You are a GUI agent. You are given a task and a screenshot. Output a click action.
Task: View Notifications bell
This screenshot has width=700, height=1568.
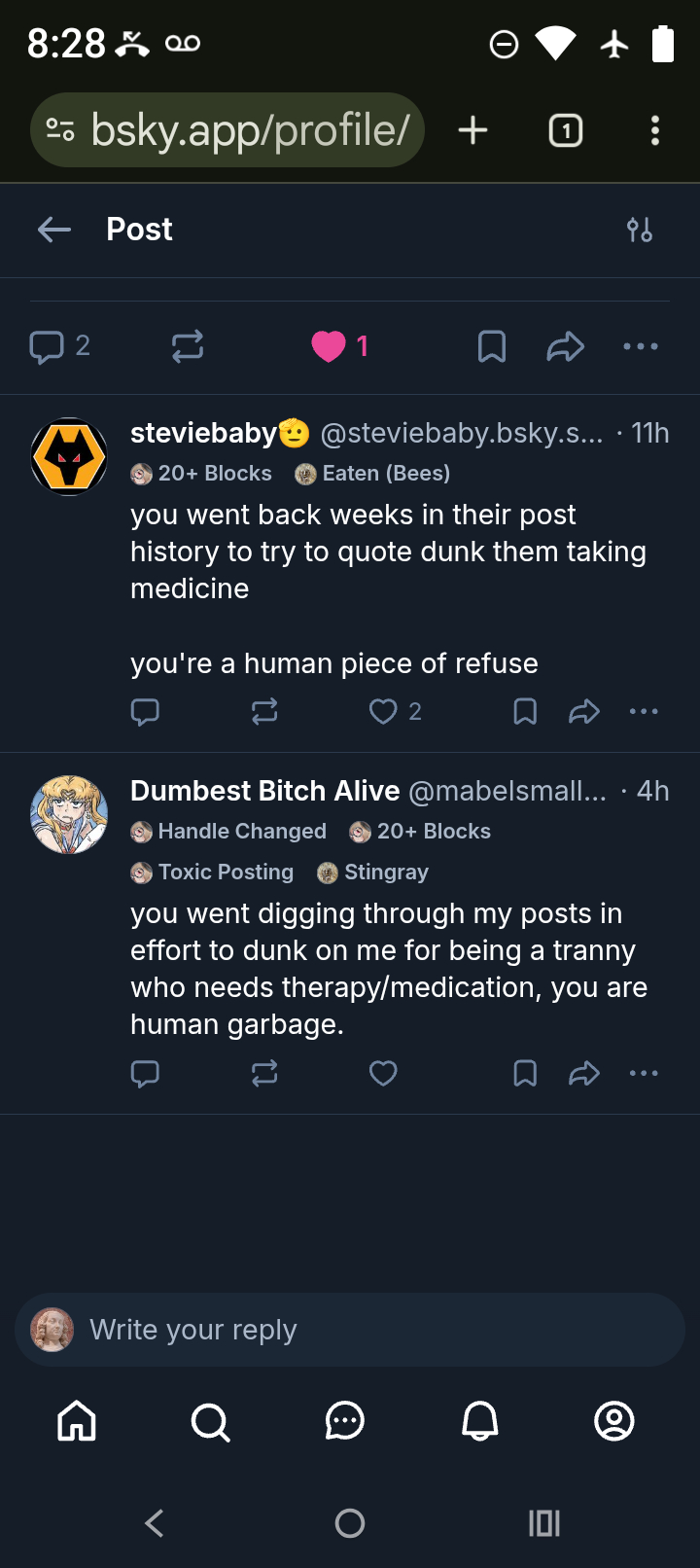pyautogui.click(x=479, y=1421)
